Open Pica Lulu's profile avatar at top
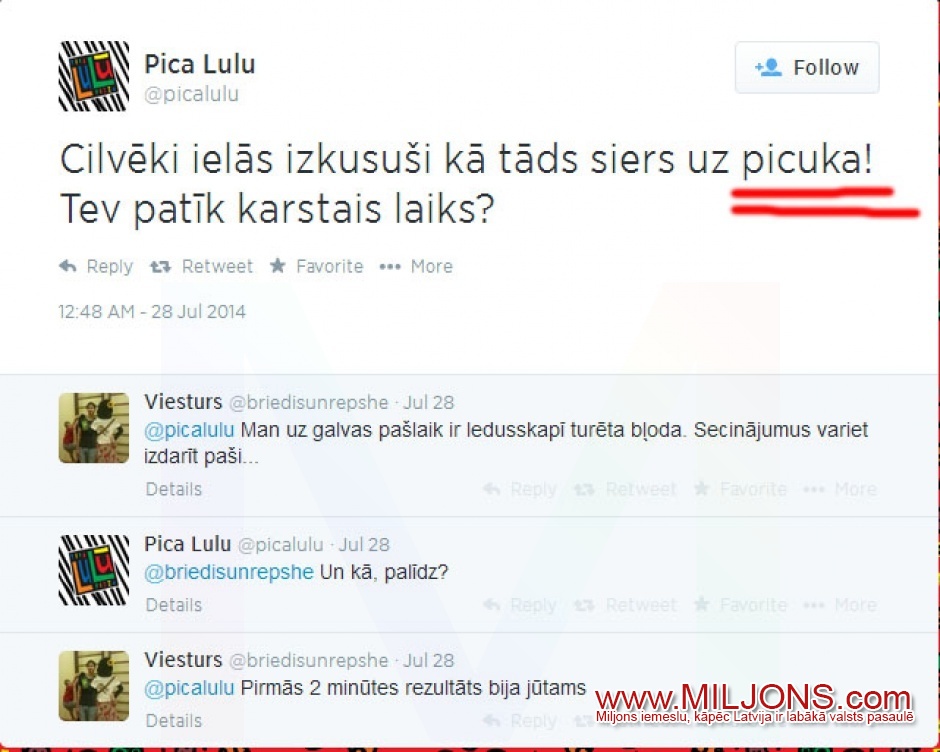The height and width of the screenshot is (752, 940). click(x=94, y=76)
